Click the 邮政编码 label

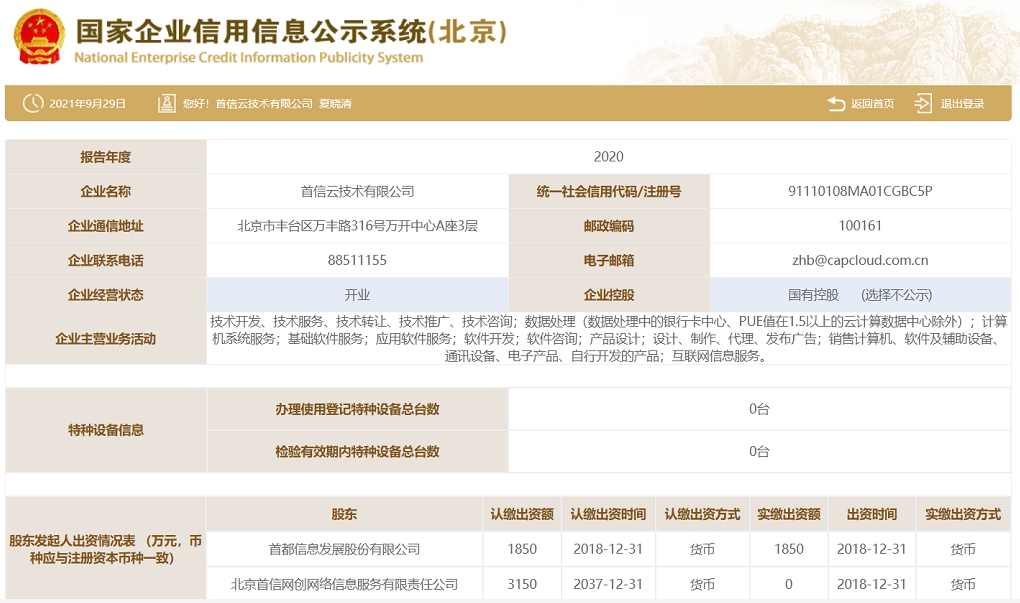tap(609, 226)
